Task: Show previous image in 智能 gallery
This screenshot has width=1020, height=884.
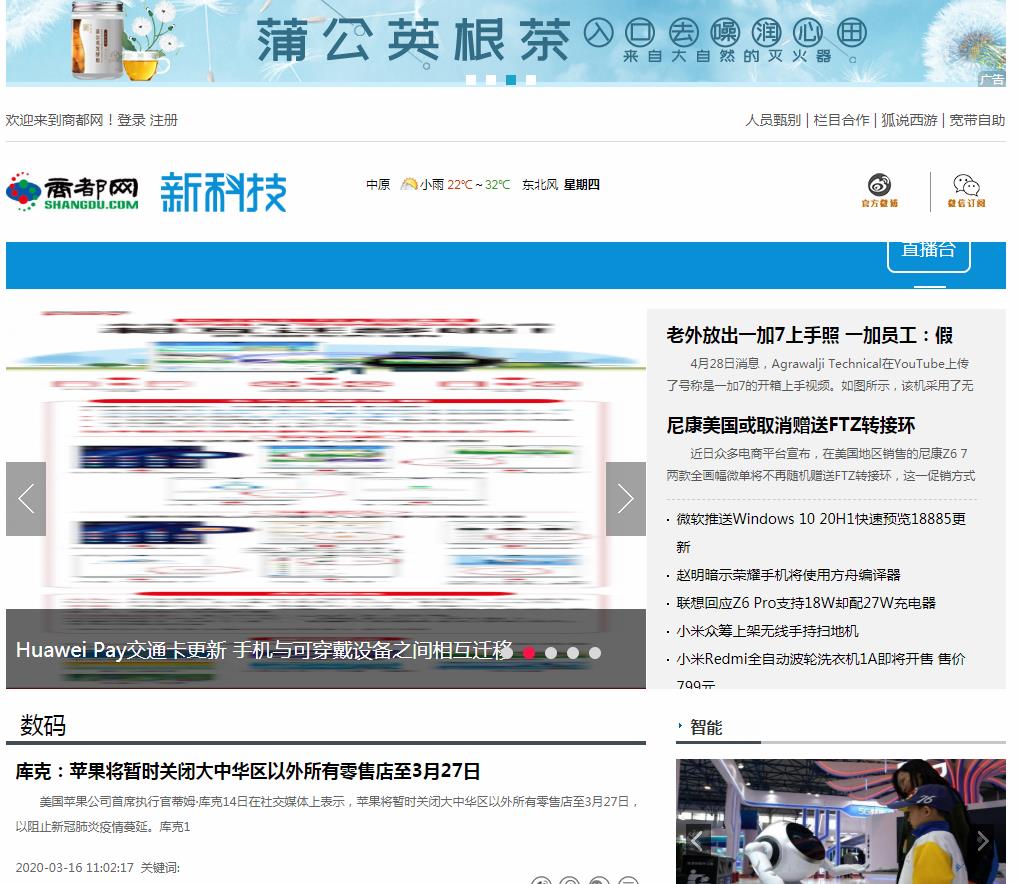Action: [696, 840]
